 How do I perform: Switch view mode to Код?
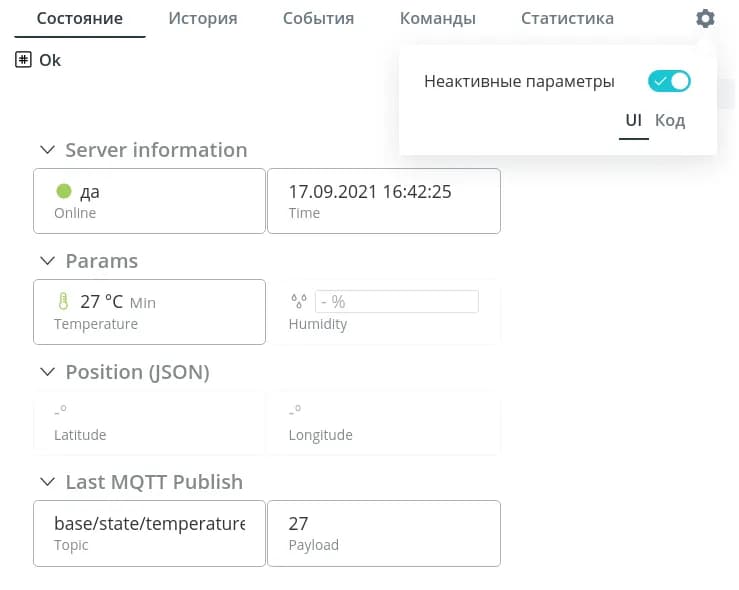670,121
